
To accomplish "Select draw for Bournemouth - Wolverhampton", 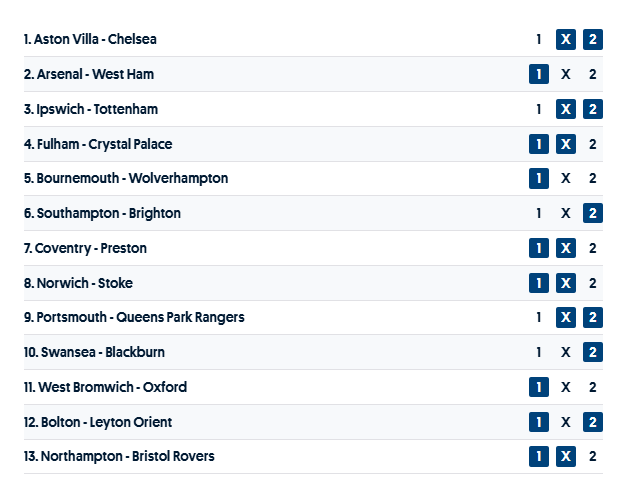I will [x=566, y=179].
